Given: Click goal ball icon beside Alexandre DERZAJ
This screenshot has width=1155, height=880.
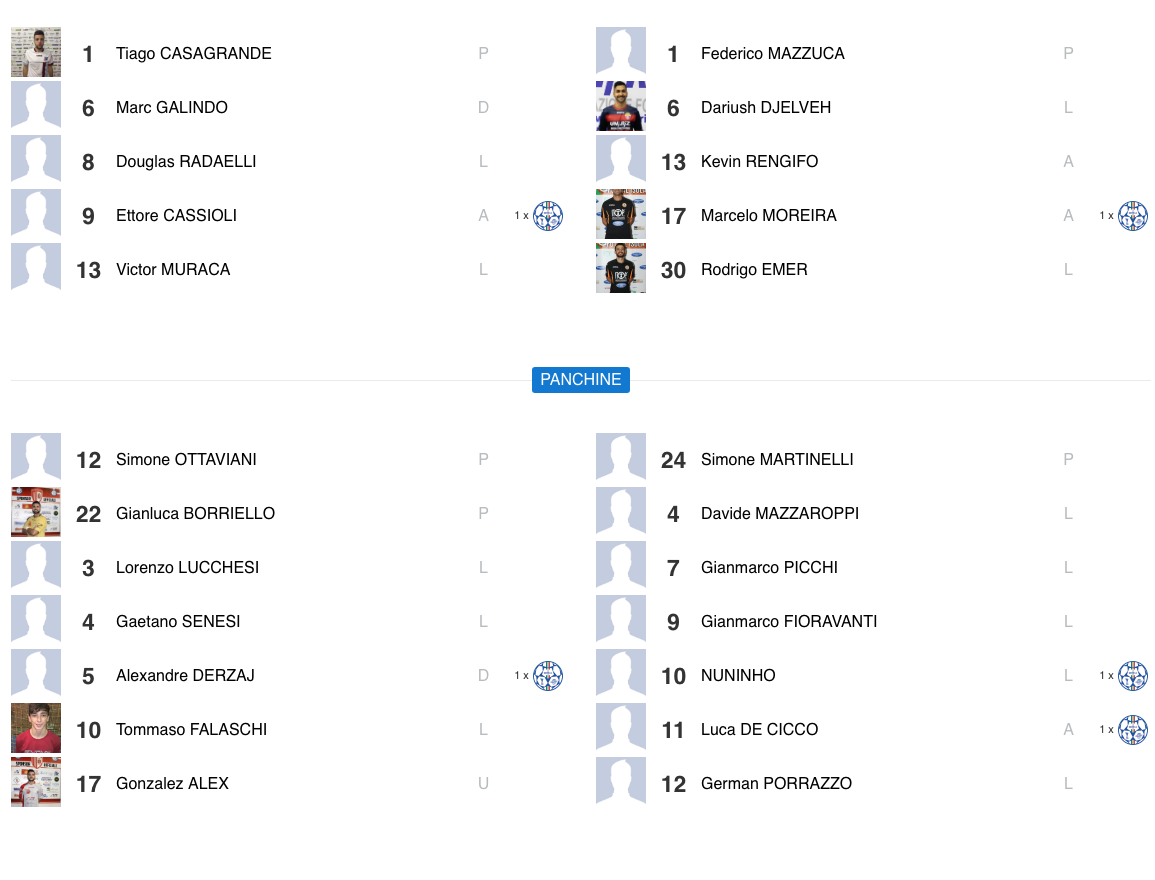Looking at the screenshot, I should coord(548,676).
